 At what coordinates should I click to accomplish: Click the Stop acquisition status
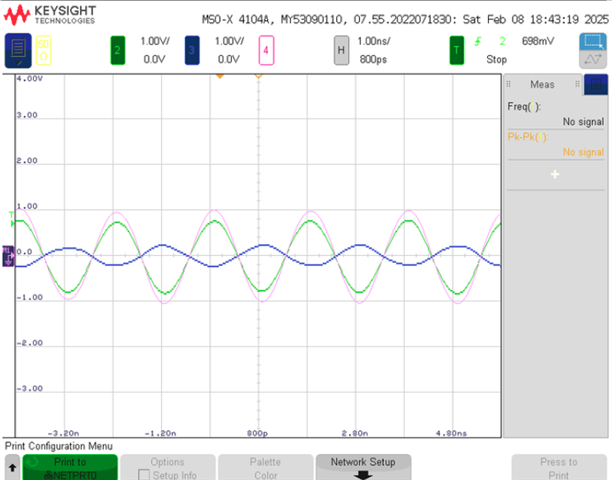(496, 59)
